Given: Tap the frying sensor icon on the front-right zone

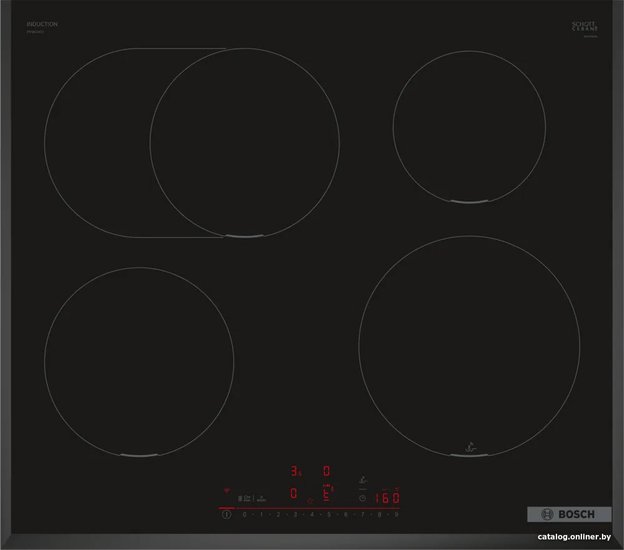Looking at the screenshot, I should click(x=470, y=447).
